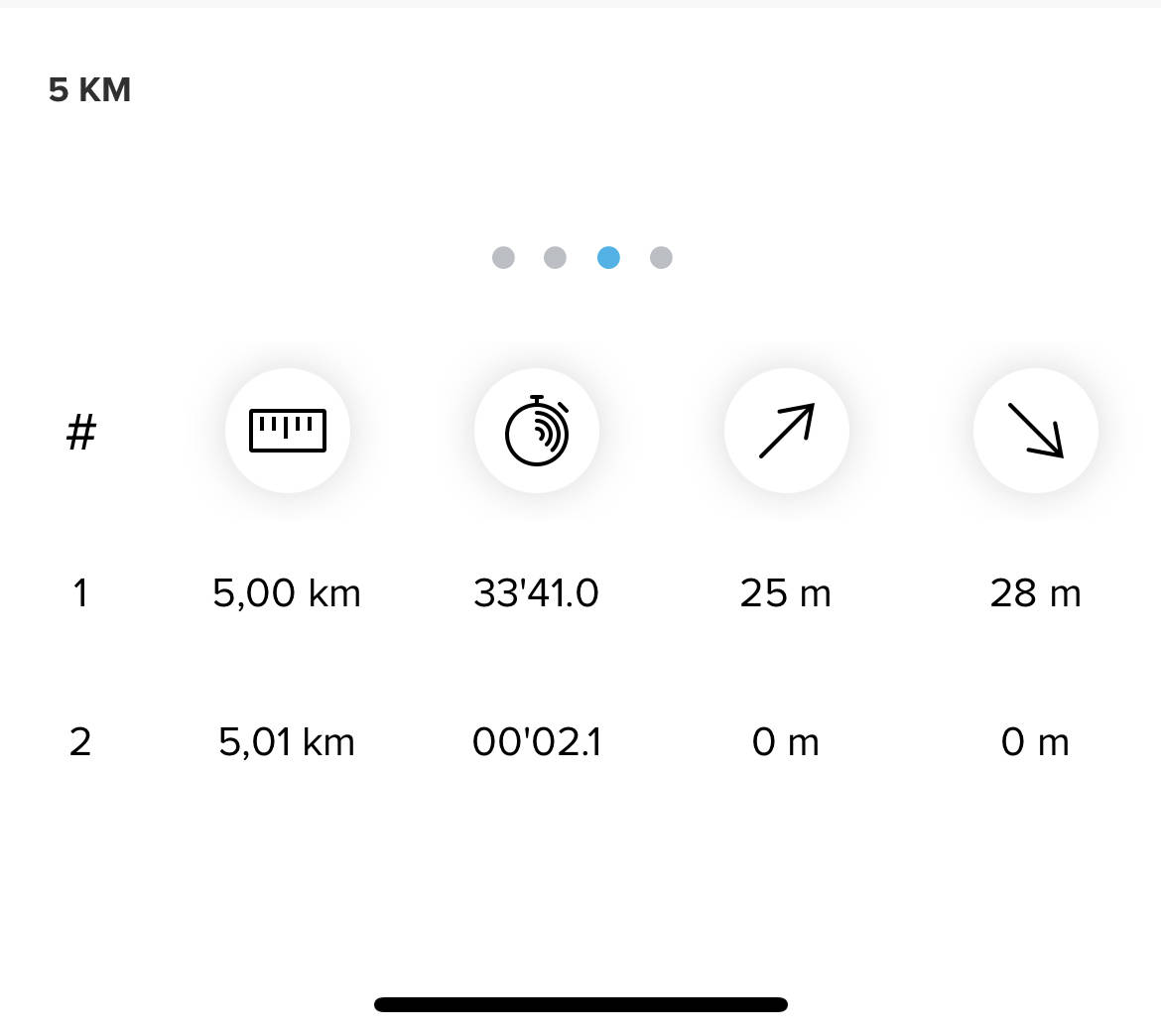The height and width of the screenshot is (1036, 1161).
Task: Tap the distance ruler icon
Action: click(x=288, y=431)
